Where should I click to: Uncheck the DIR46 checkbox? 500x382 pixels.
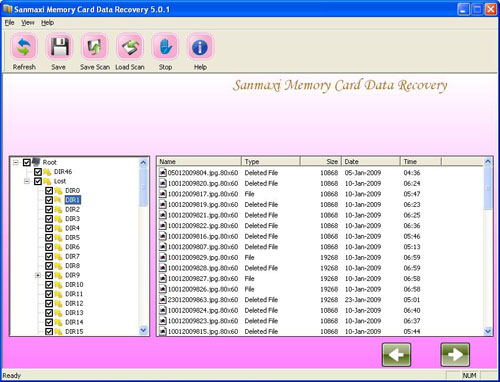click(38, 172)
